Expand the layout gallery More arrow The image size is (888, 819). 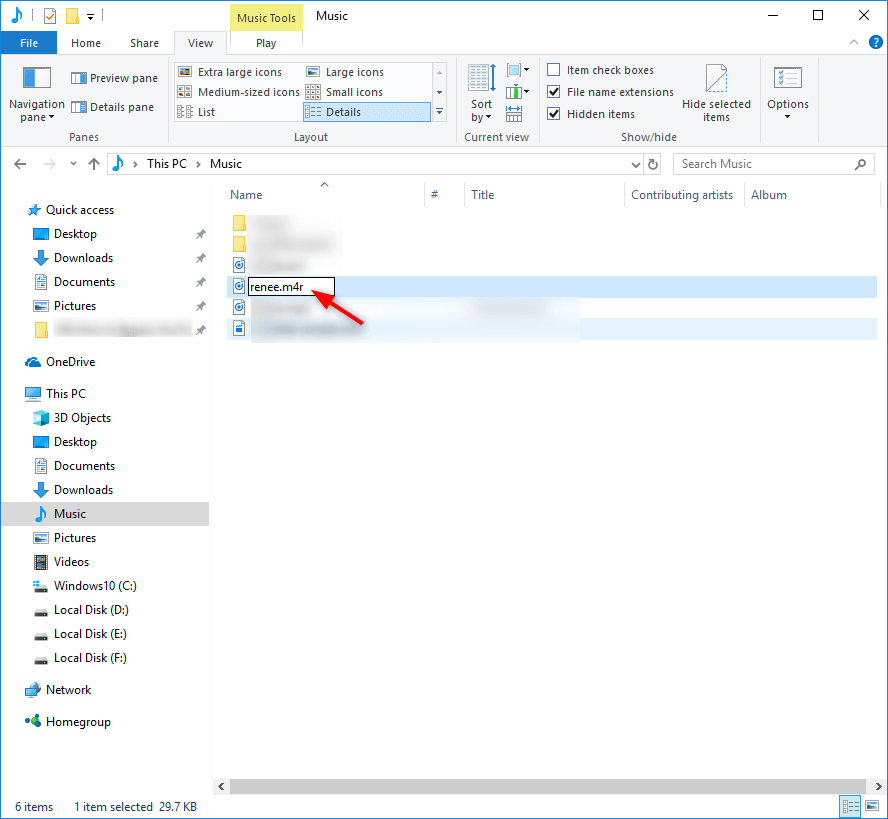click(439, 112)
